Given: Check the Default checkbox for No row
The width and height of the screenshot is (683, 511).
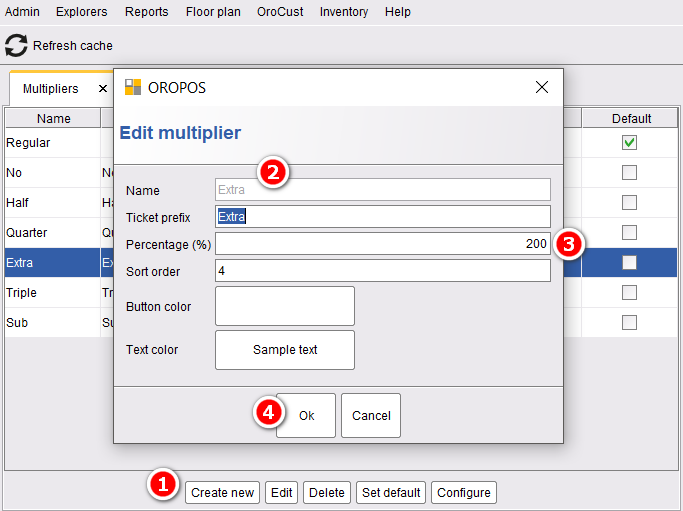Looking at the screenshot, I should [629, 173].
